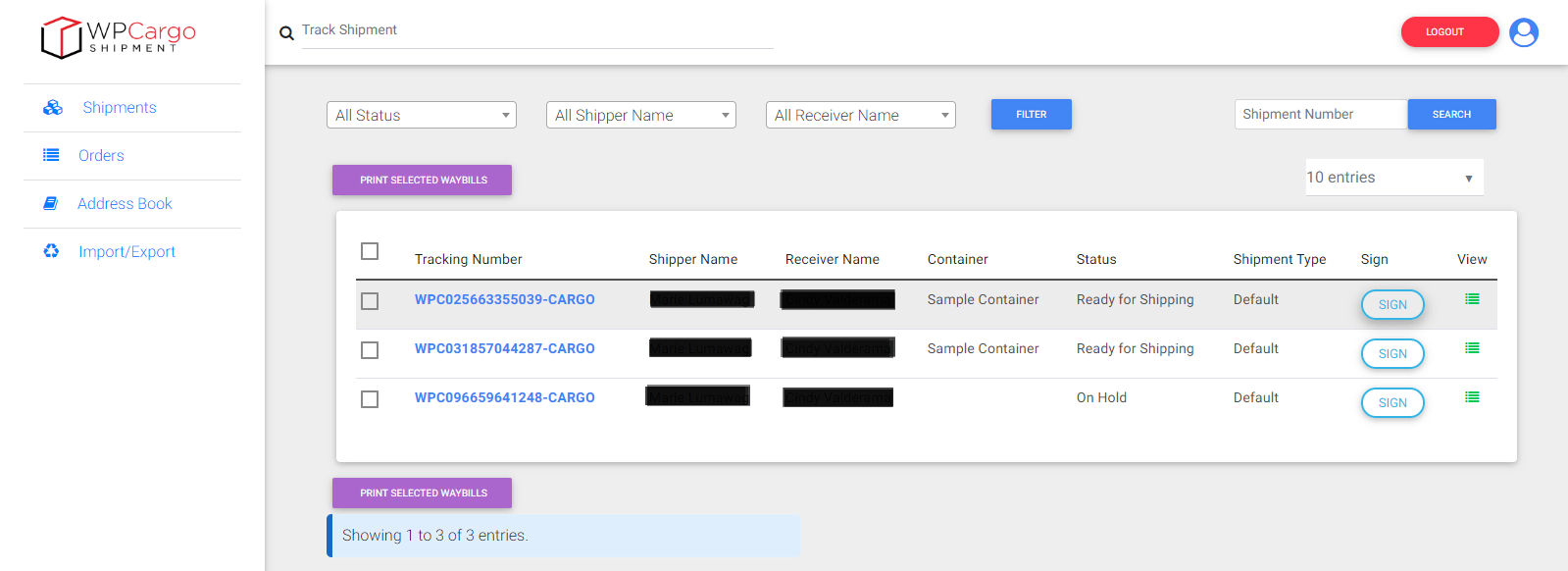This screenshot has width=1568, height=571.
Task: Click the Status column header
Action: click(1096, 259)
